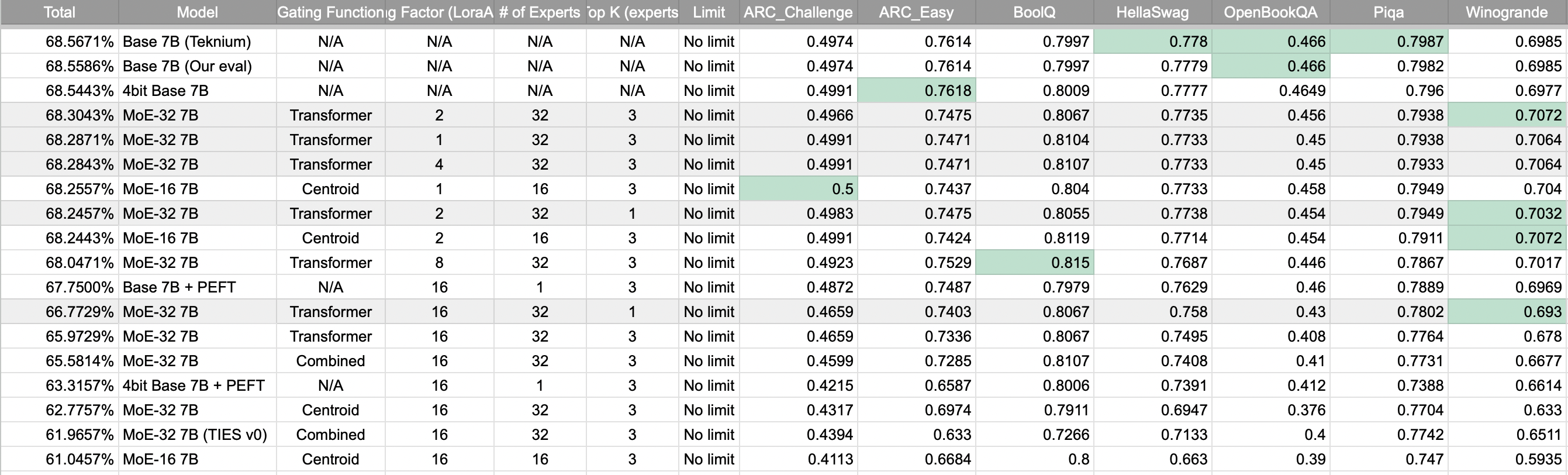Image resolution: width=1568 pixels, height=475 pixels.
Task: Click the MoE-32 7B (TIES v0) cell
Action: [x=195, y=435]
